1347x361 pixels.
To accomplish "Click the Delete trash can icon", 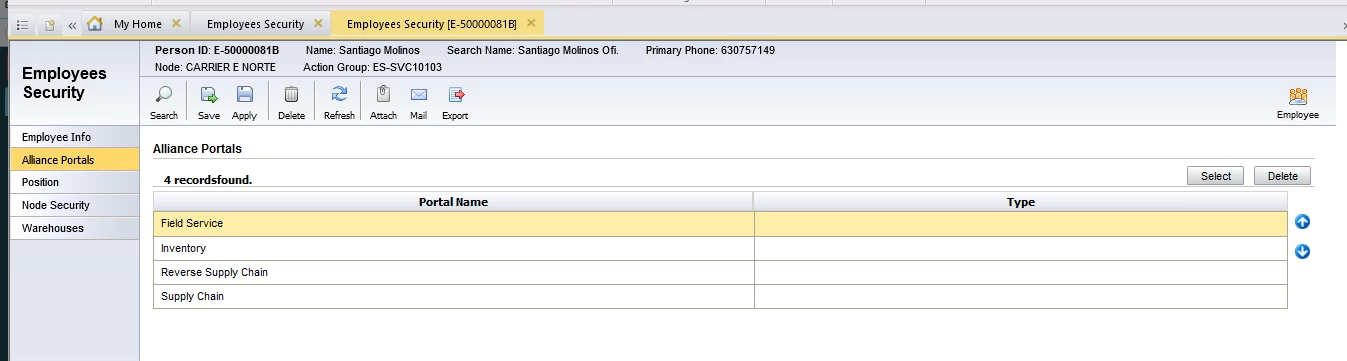I will (x=291, y=95).
